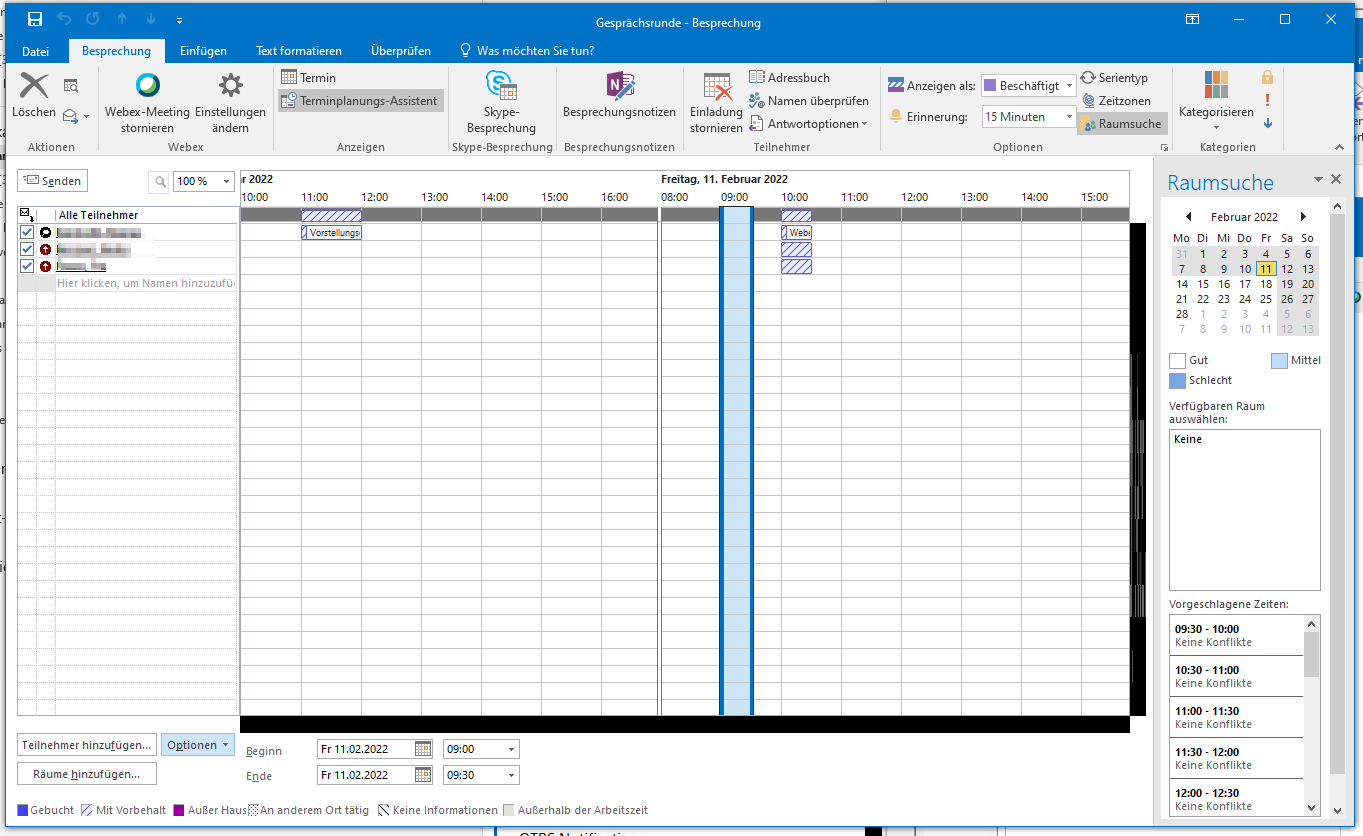The image size is (1363, 836).
Task: Click the Alle Teilnehmer column header
Action: tap(146, 215)
